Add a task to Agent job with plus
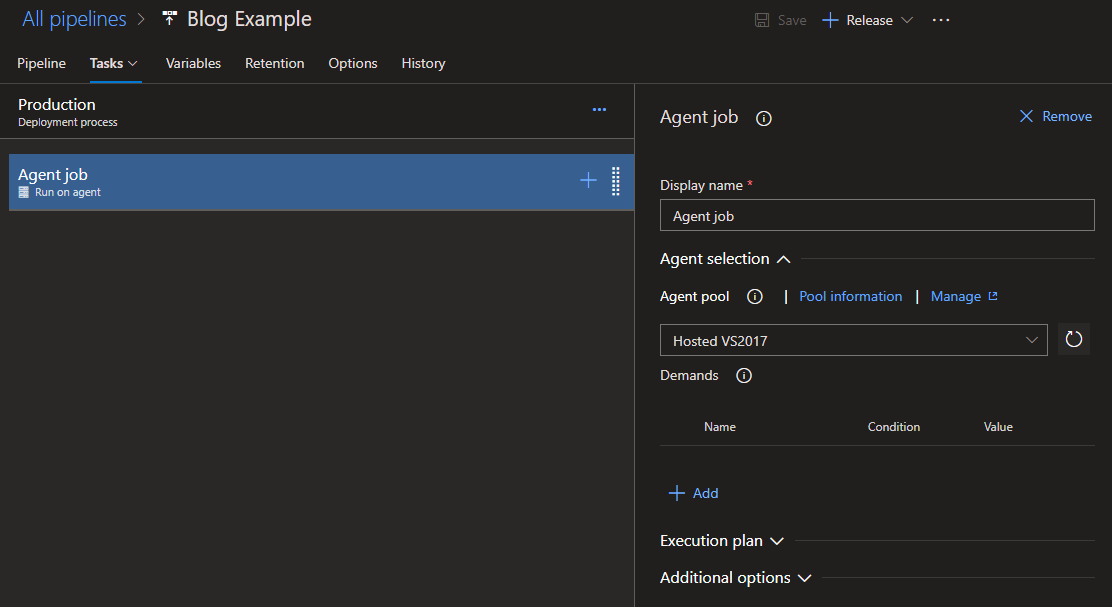The height and width of the screenshot is (607, 1112). click(x=588, y=181)
